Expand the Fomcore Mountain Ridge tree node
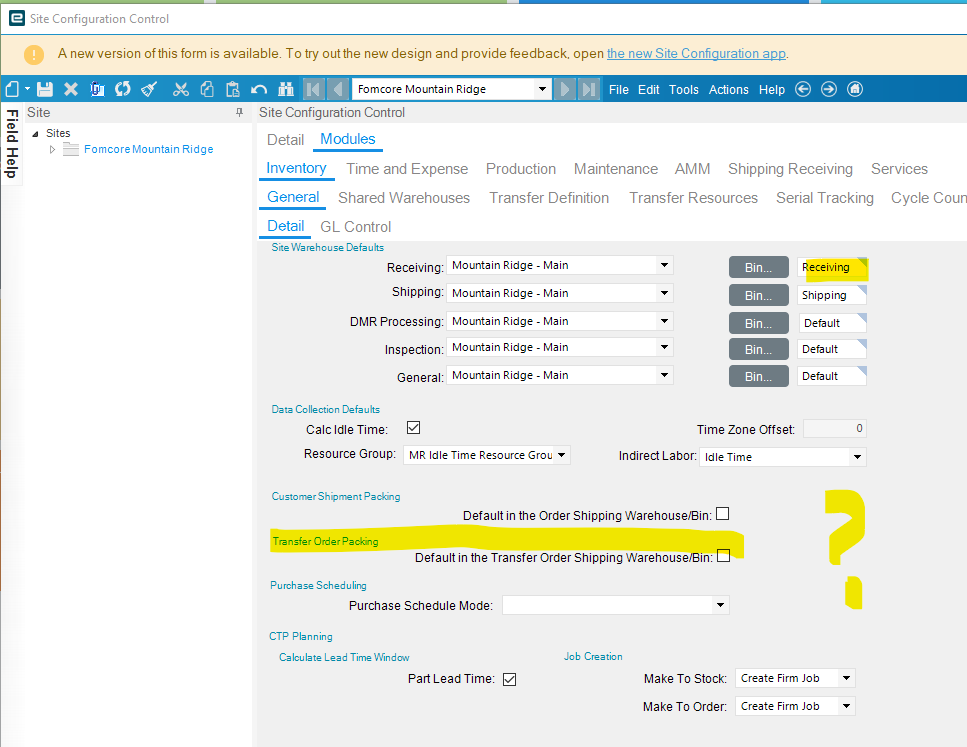This screenshot has width=967, height=747. pos(52,149)
